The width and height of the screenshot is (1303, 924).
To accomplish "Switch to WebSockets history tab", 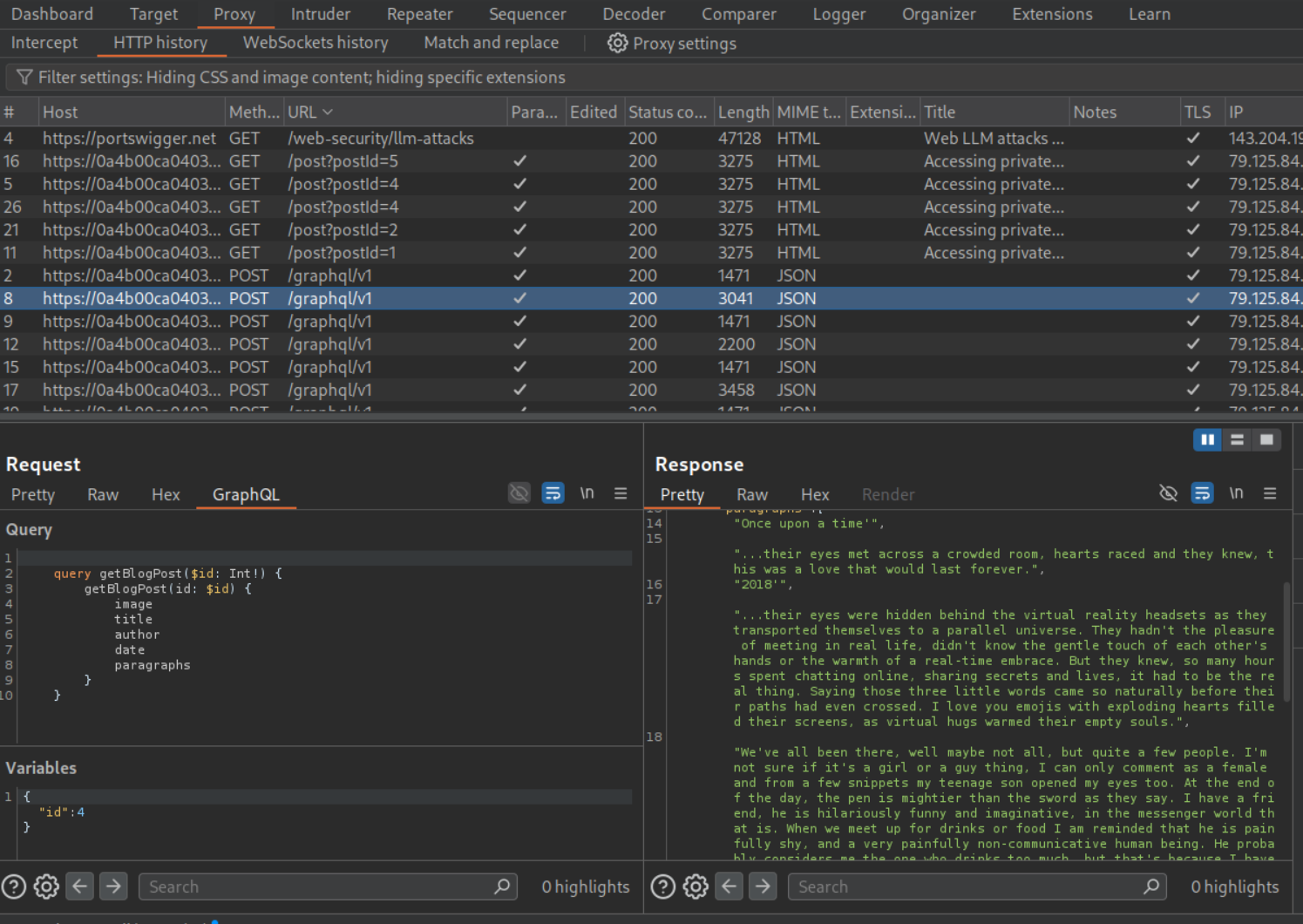I will coord(315,43).
